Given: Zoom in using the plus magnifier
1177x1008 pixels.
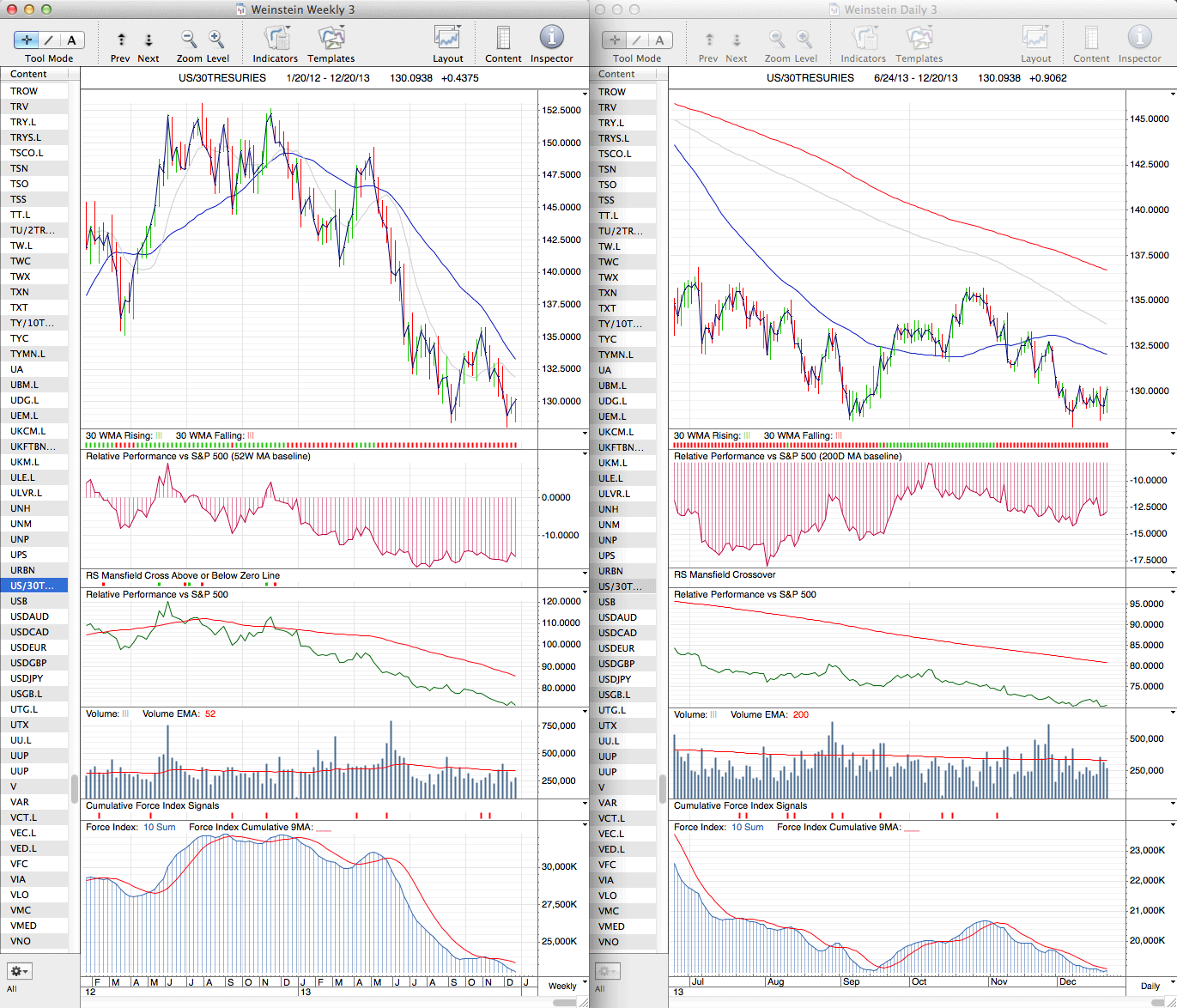Looking at the screenshot, I should point(216,39).
